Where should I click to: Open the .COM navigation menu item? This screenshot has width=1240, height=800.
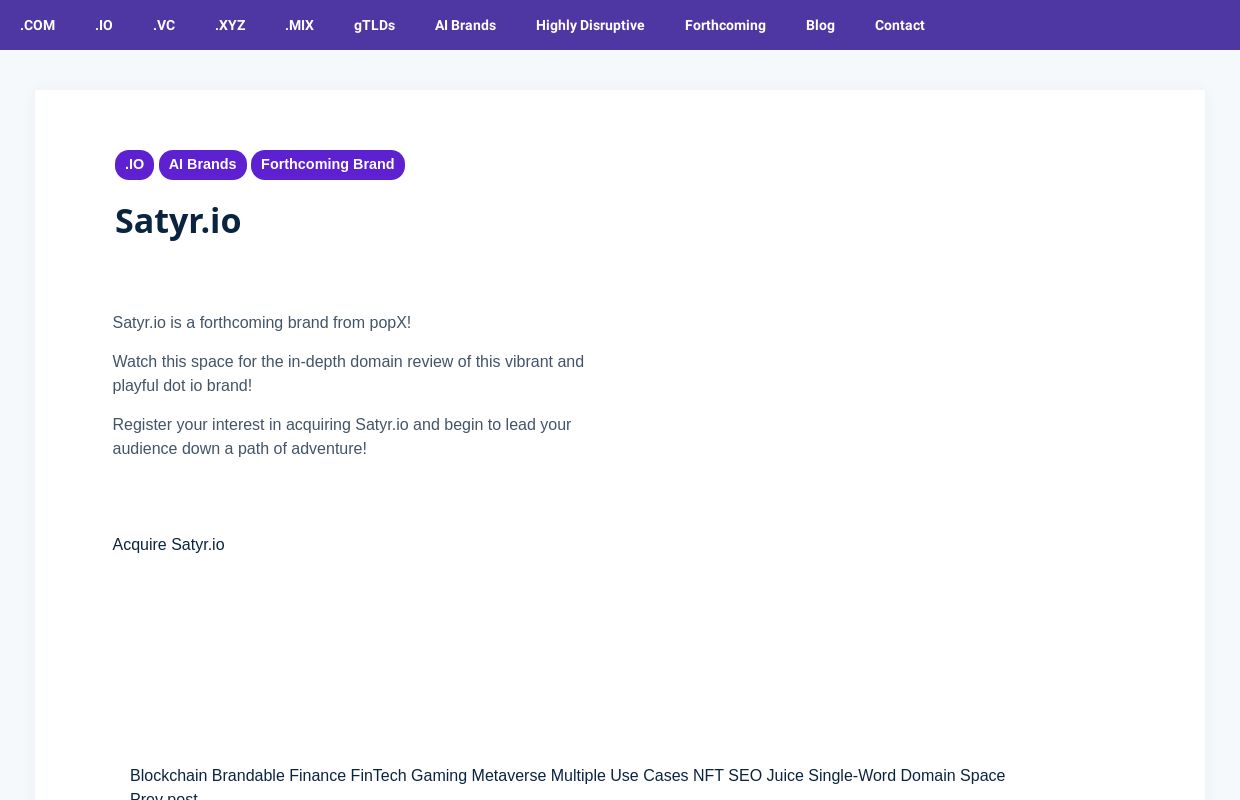(38, 25)
